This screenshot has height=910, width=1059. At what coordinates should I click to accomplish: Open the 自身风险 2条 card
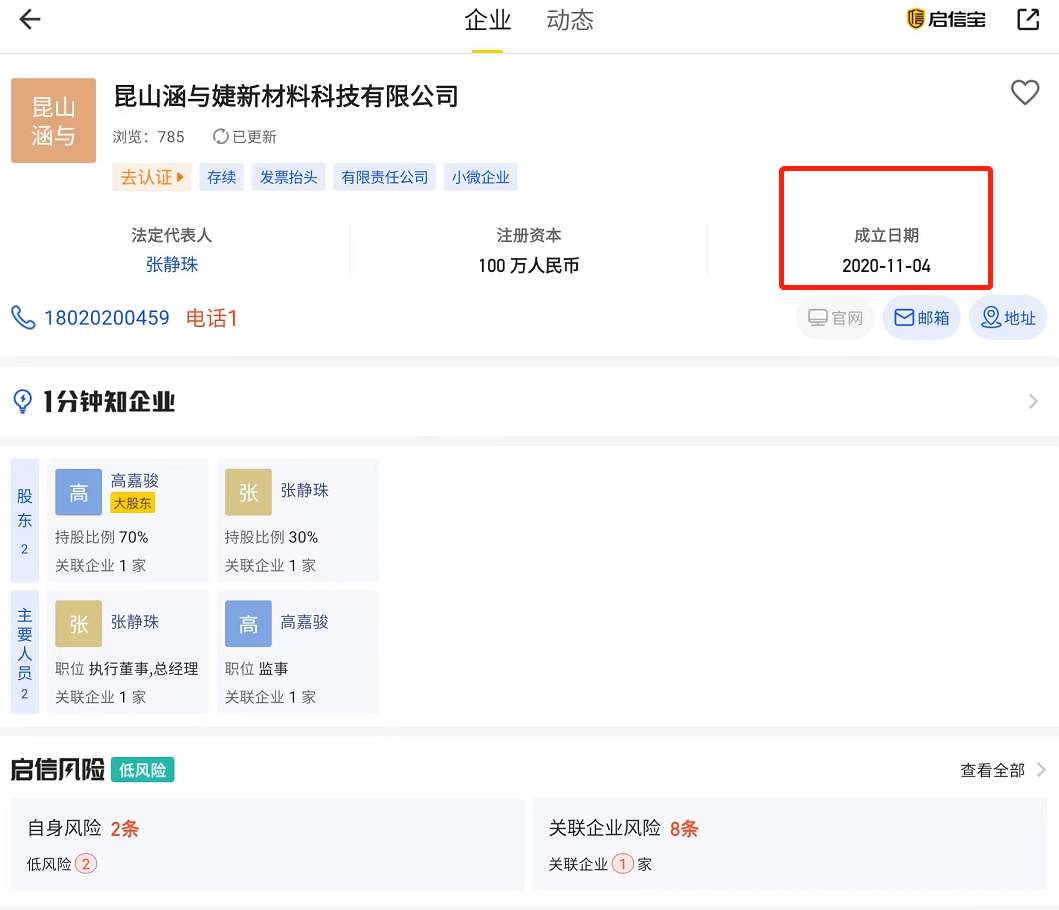coord(267,844)
